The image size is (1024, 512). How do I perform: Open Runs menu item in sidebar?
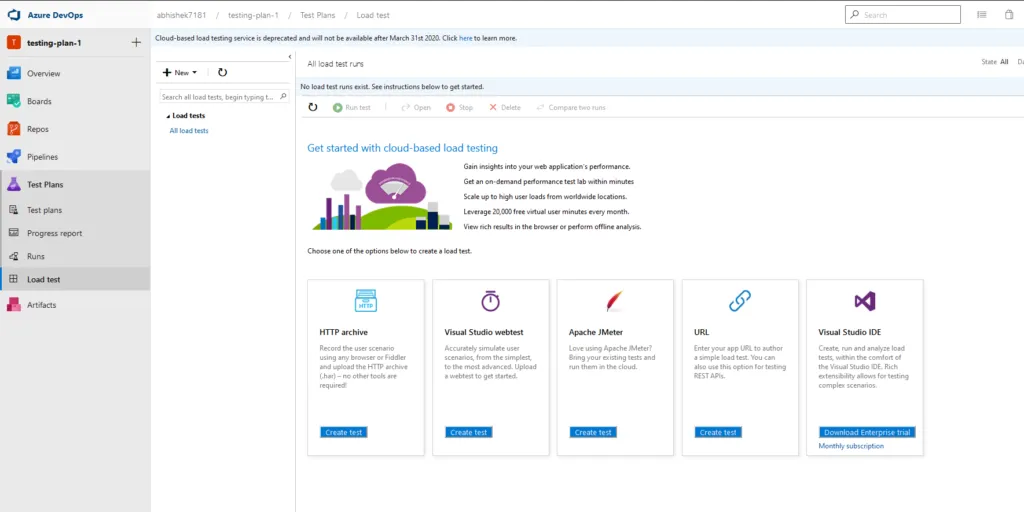[x=36, y=256]
